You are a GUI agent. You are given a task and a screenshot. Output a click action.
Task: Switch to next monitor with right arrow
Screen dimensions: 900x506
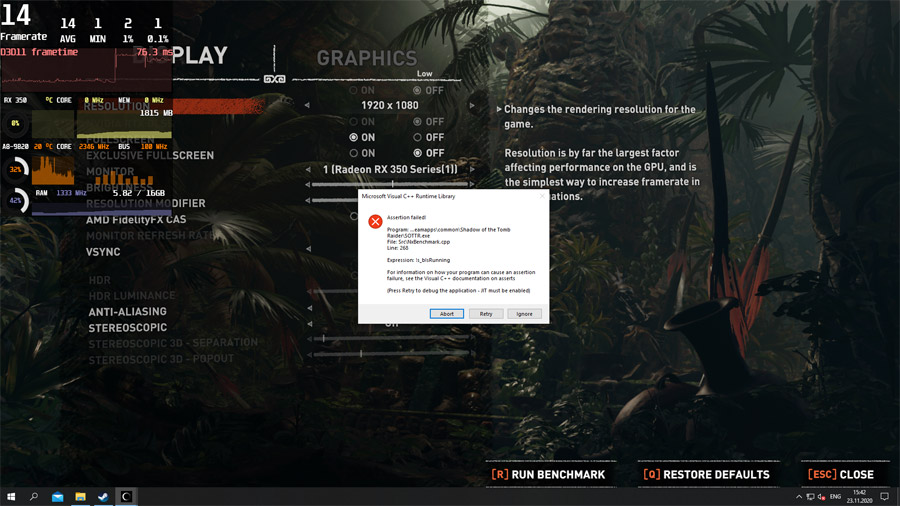[472, 169]
